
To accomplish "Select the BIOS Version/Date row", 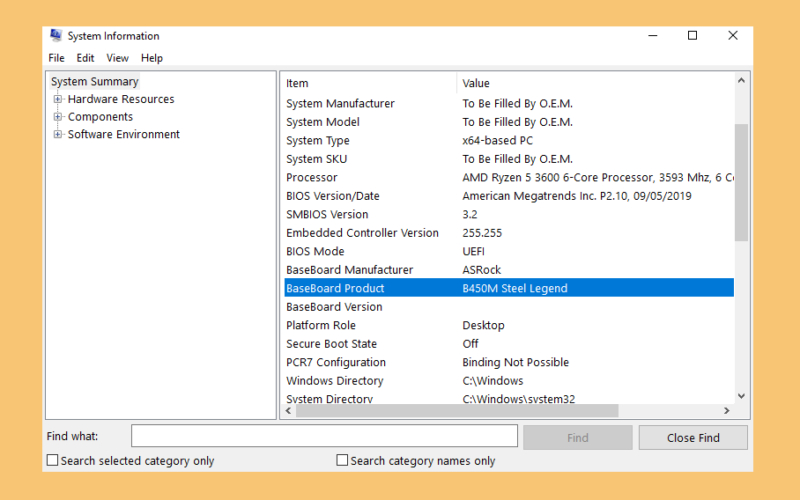I will tap(509, 196).
